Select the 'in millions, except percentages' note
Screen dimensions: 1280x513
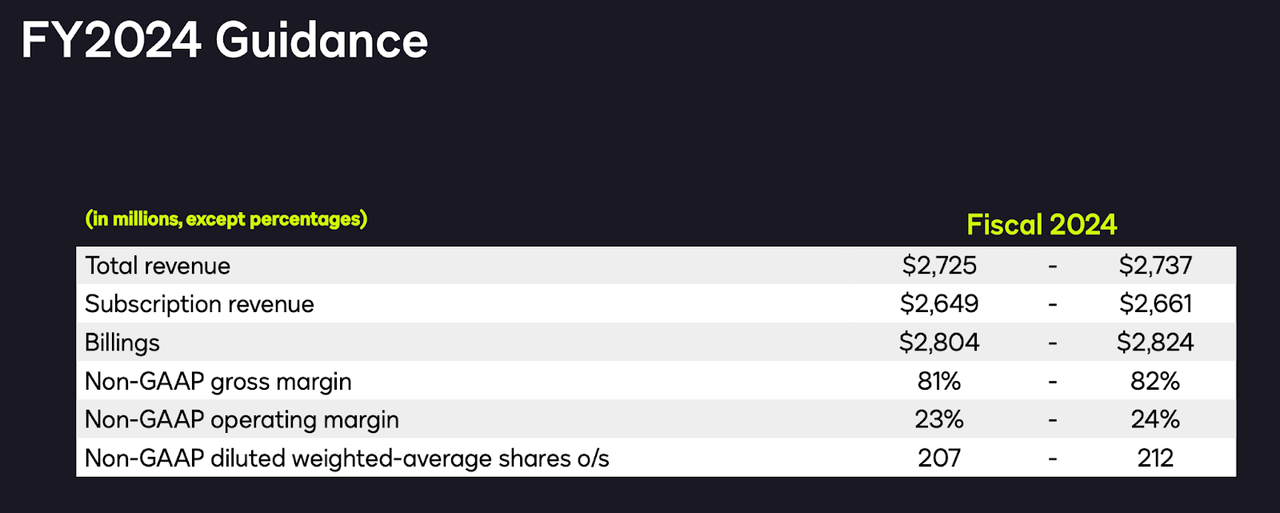[226, 219]
